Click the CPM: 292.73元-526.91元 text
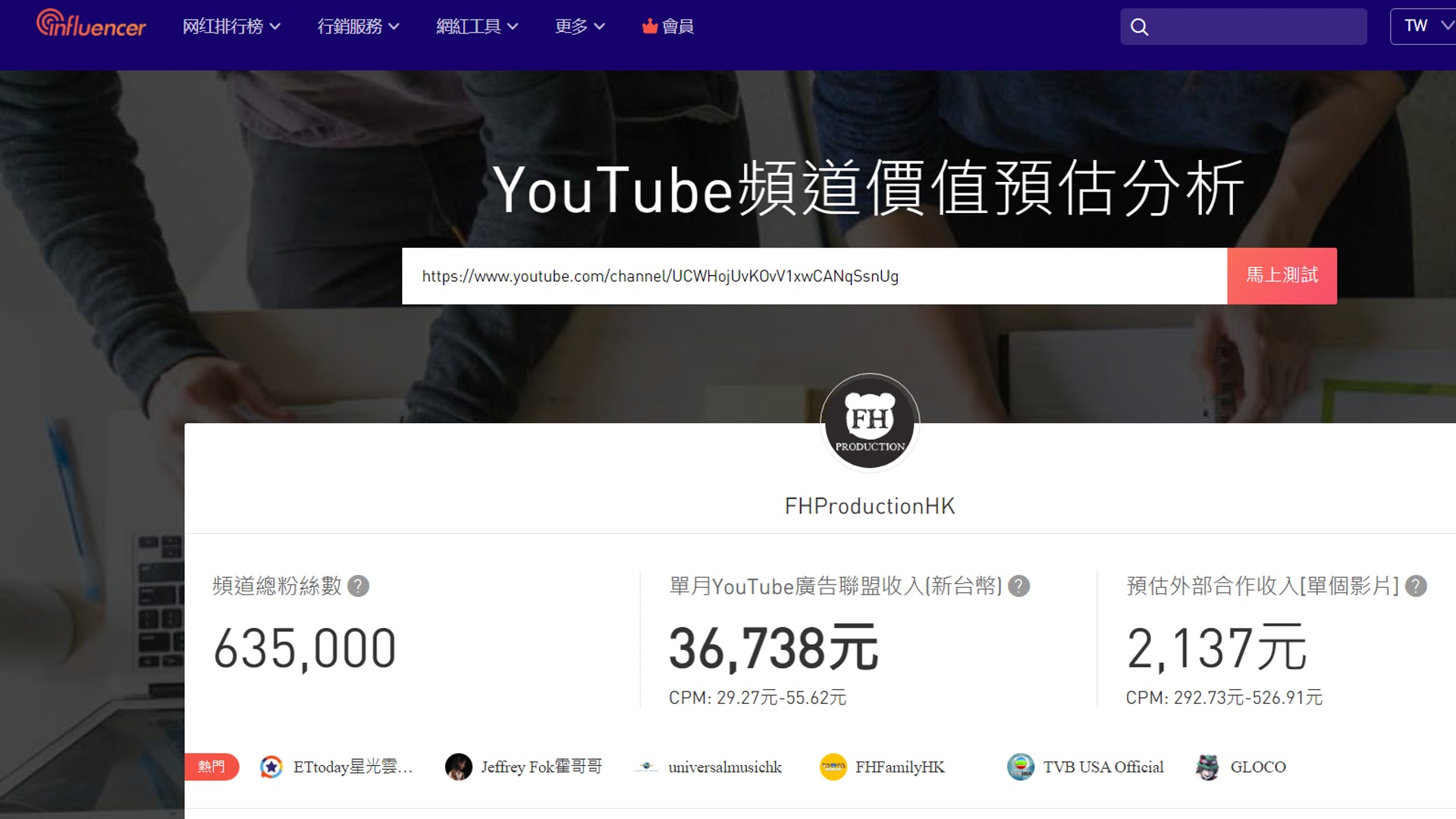This screenshot has height=819, width=1456. pos(1224,698)
